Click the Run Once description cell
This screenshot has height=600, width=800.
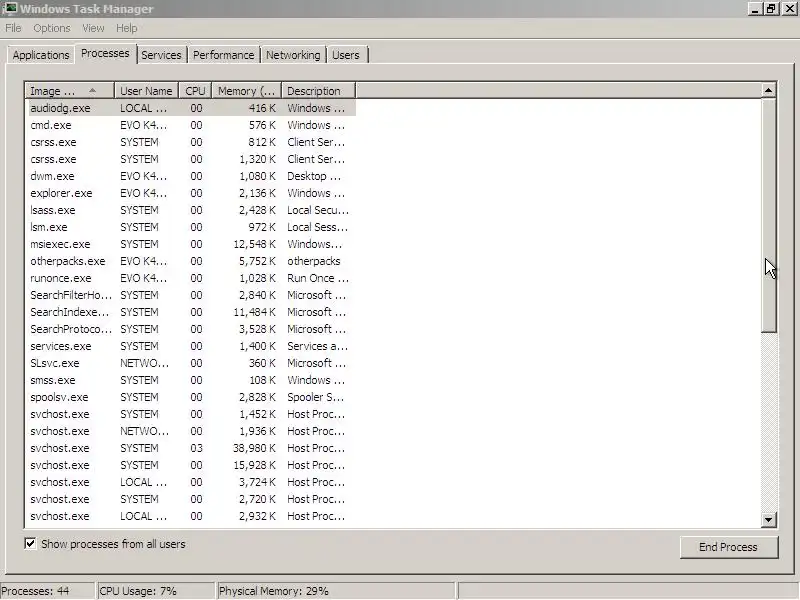coord(318,279)
